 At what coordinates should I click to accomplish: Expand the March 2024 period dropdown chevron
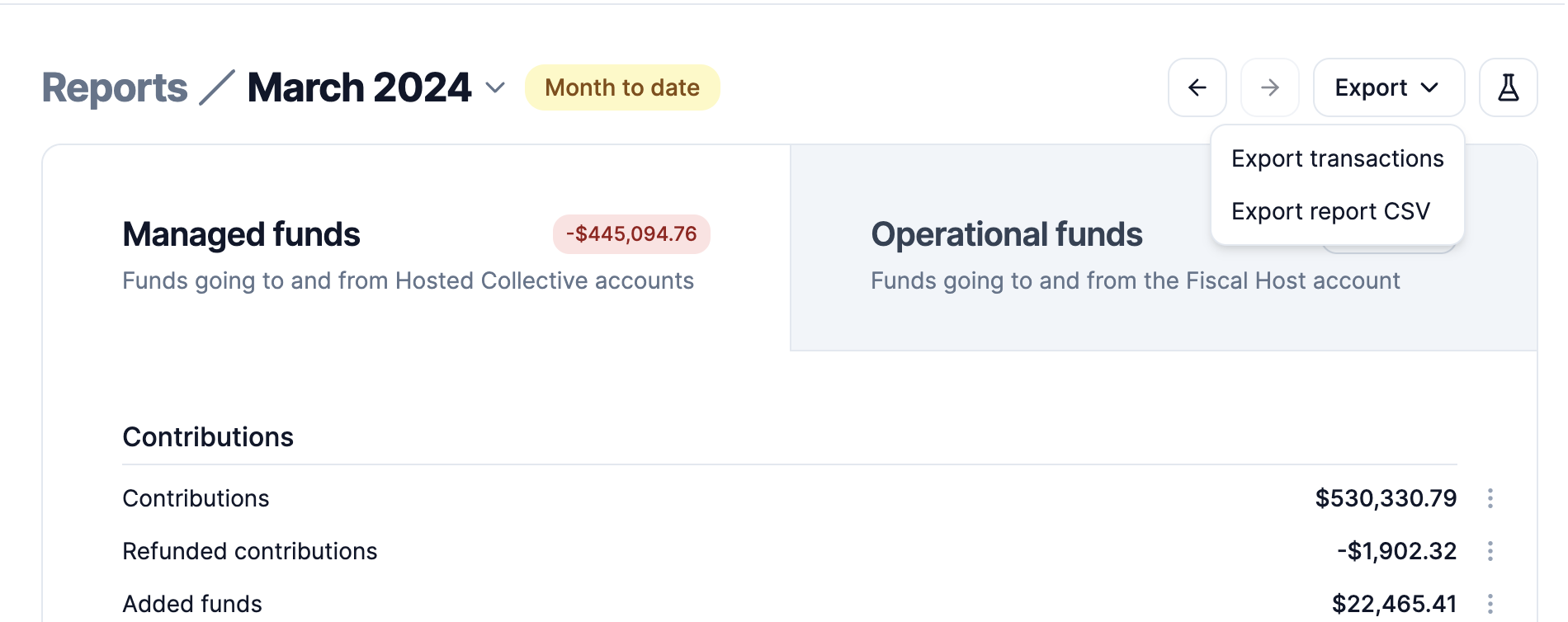(x=495, y=87)
